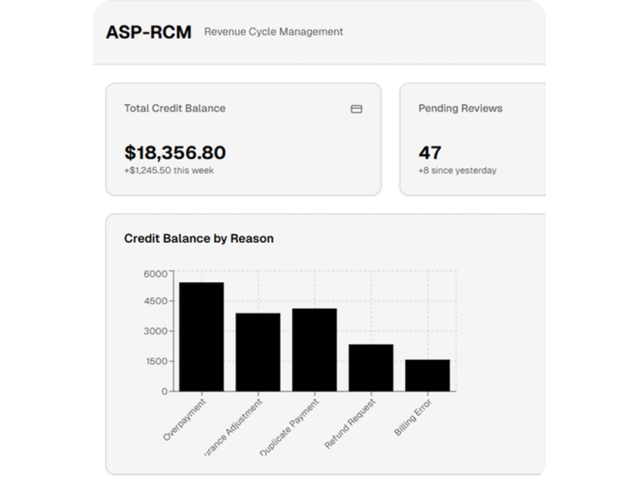This screenshot has width=640, height=480.
Task: Click the 47 pending reviews count
Action: 430,153
